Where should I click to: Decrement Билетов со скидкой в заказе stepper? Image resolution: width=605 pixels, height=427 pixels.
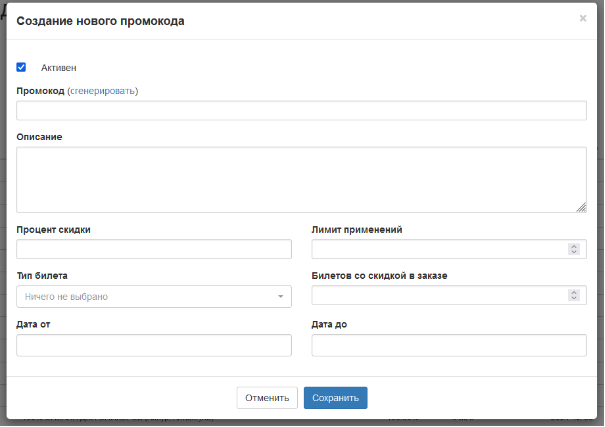[x=573, y=299]
